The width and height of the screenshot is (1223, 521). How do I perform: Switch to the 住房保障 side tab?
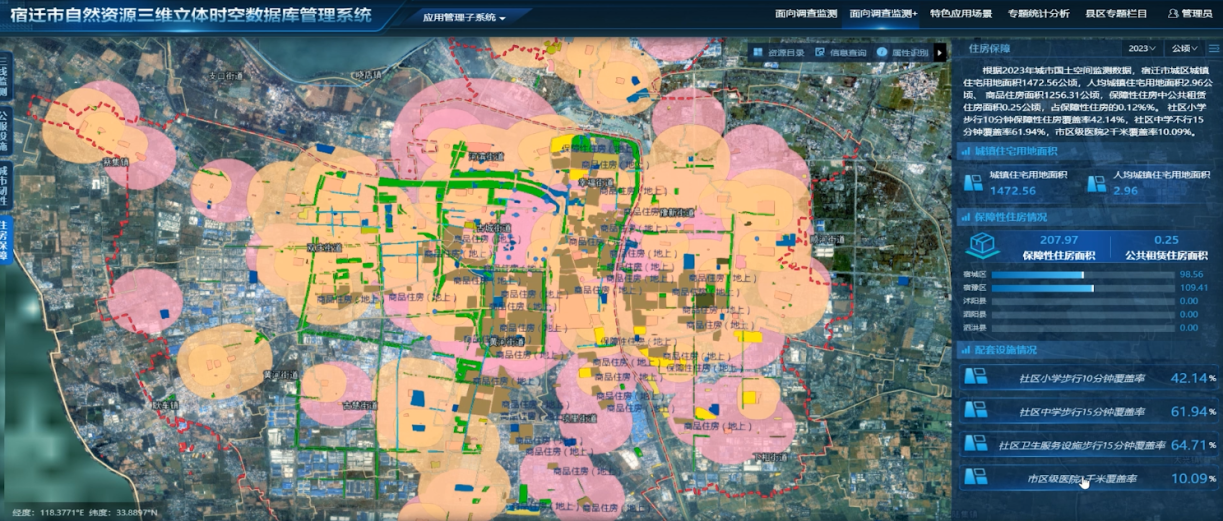coord(5,239)
